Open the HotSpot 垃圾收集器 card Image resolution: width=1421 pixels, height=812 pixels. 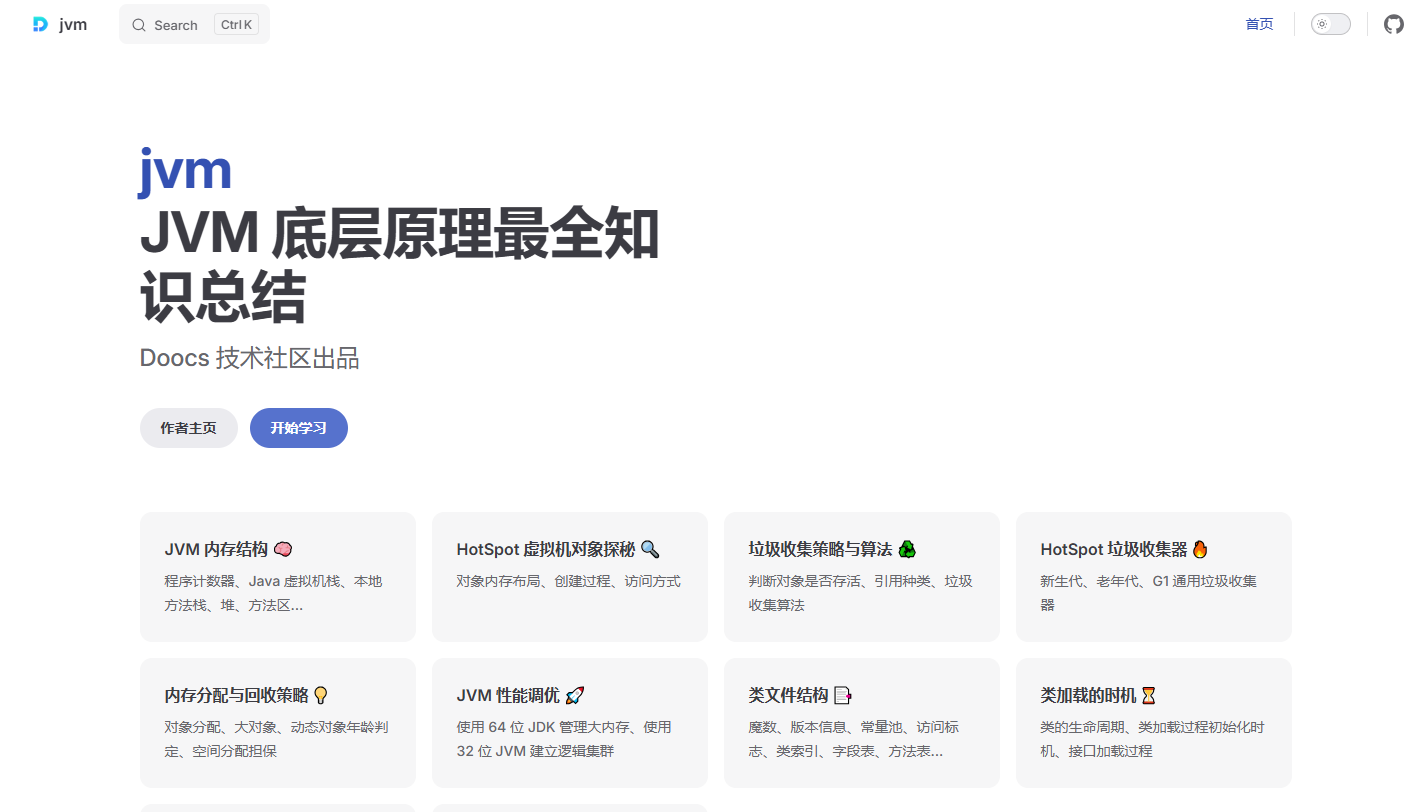(1154, 577)
